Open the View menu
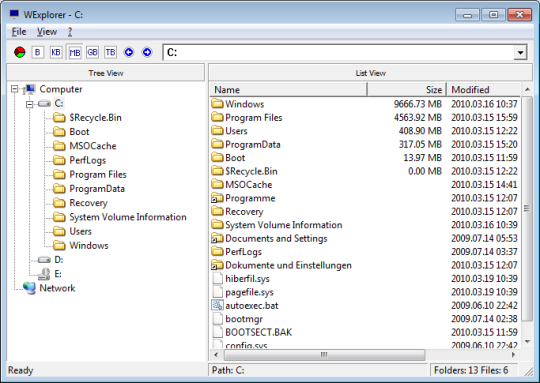 pyautogui.click(x=47, y=32)
